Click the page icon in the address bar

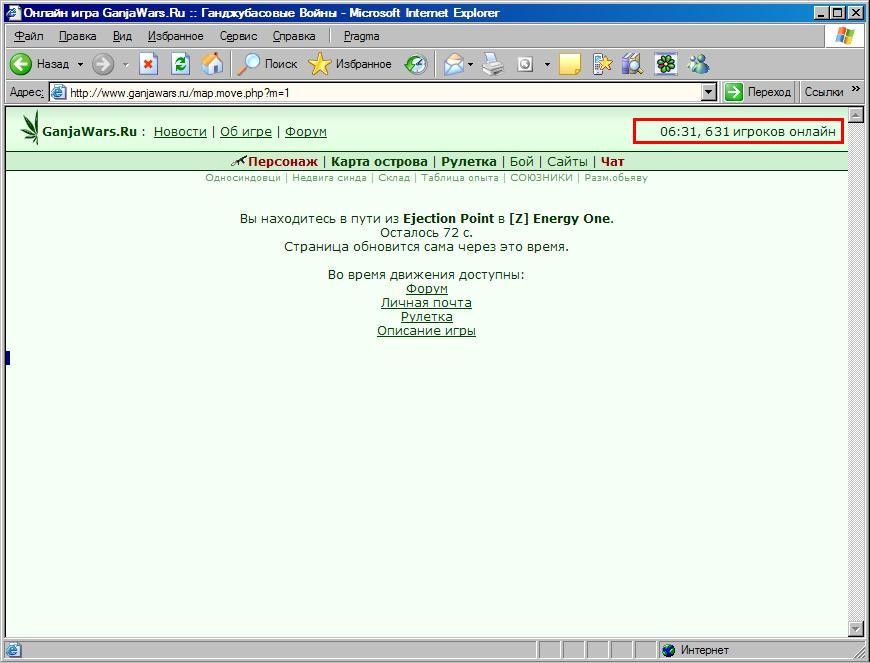tap(58, 92)
